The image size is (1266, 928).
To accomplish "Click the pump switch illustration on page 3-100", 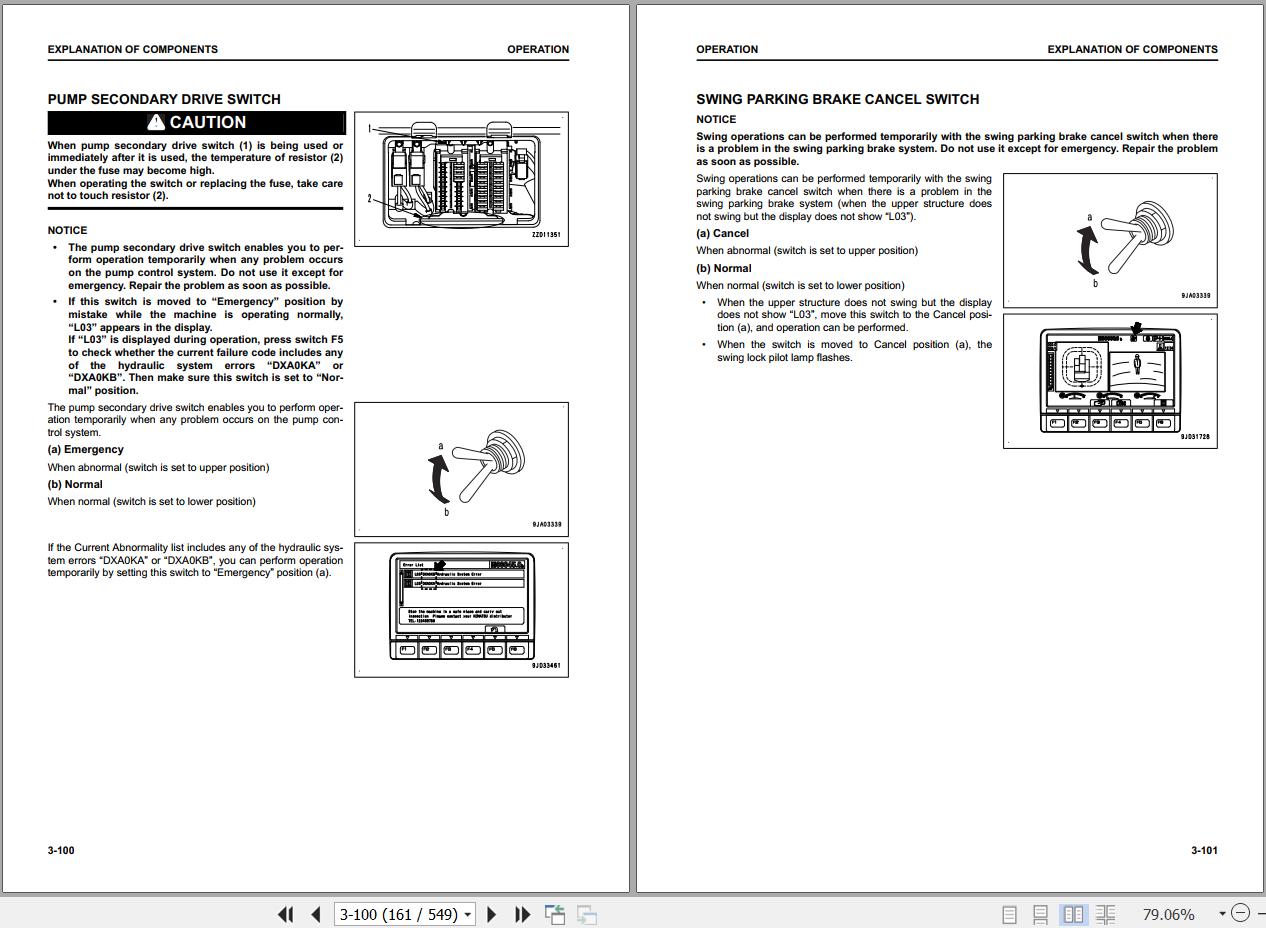I will pos(461,469).
